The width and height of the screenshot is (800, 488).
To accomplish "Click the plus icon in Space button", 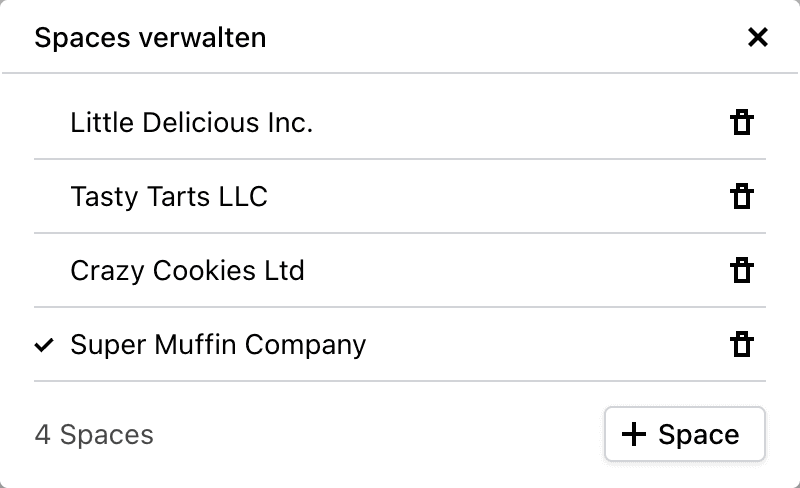I will pyautogui.click(x=634, y=434).
